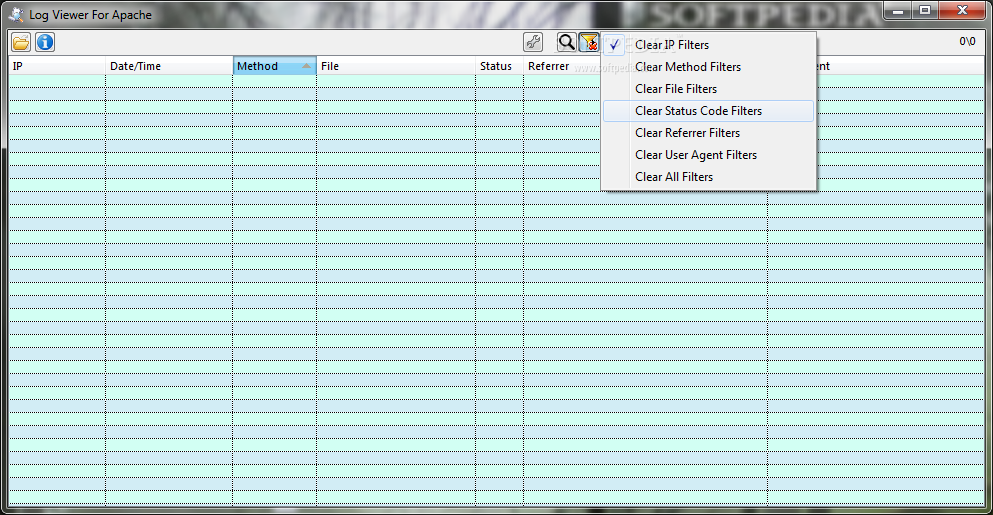Select Clear All Filters
This screenshot has height=515, width=993.
point(708,177)
